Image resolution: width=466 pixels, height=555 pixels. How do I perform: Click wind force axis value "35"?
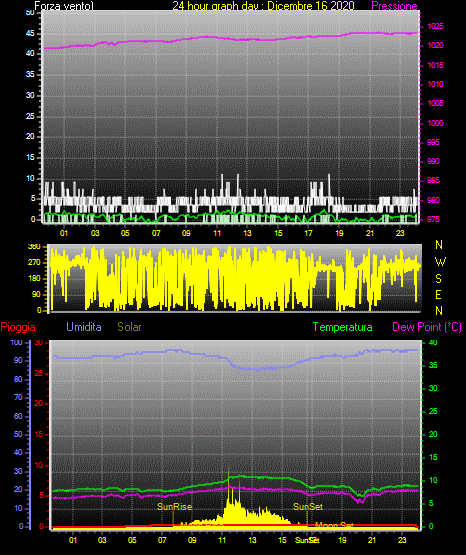pyautogui.click(x=30, y=74)
